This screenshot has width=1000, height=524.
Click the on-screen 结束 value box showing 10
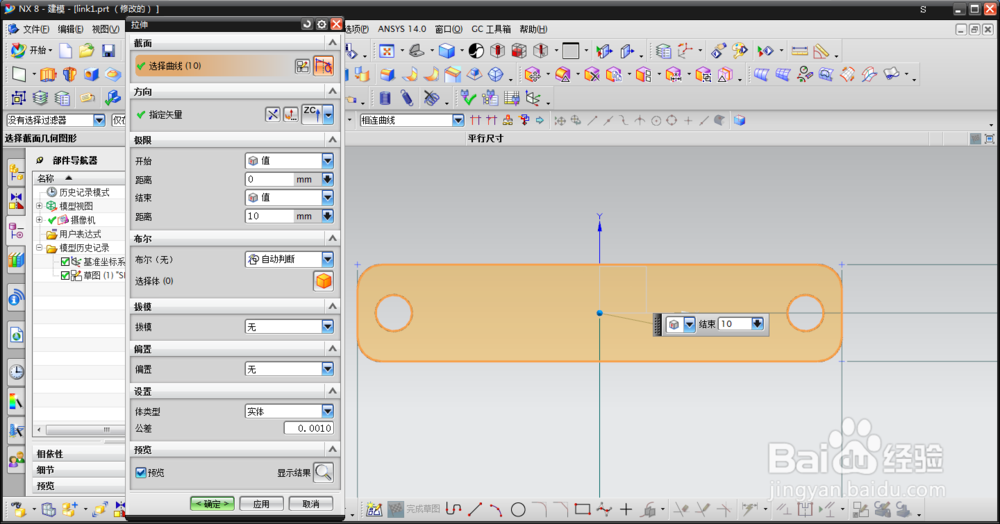click(735, 324)
